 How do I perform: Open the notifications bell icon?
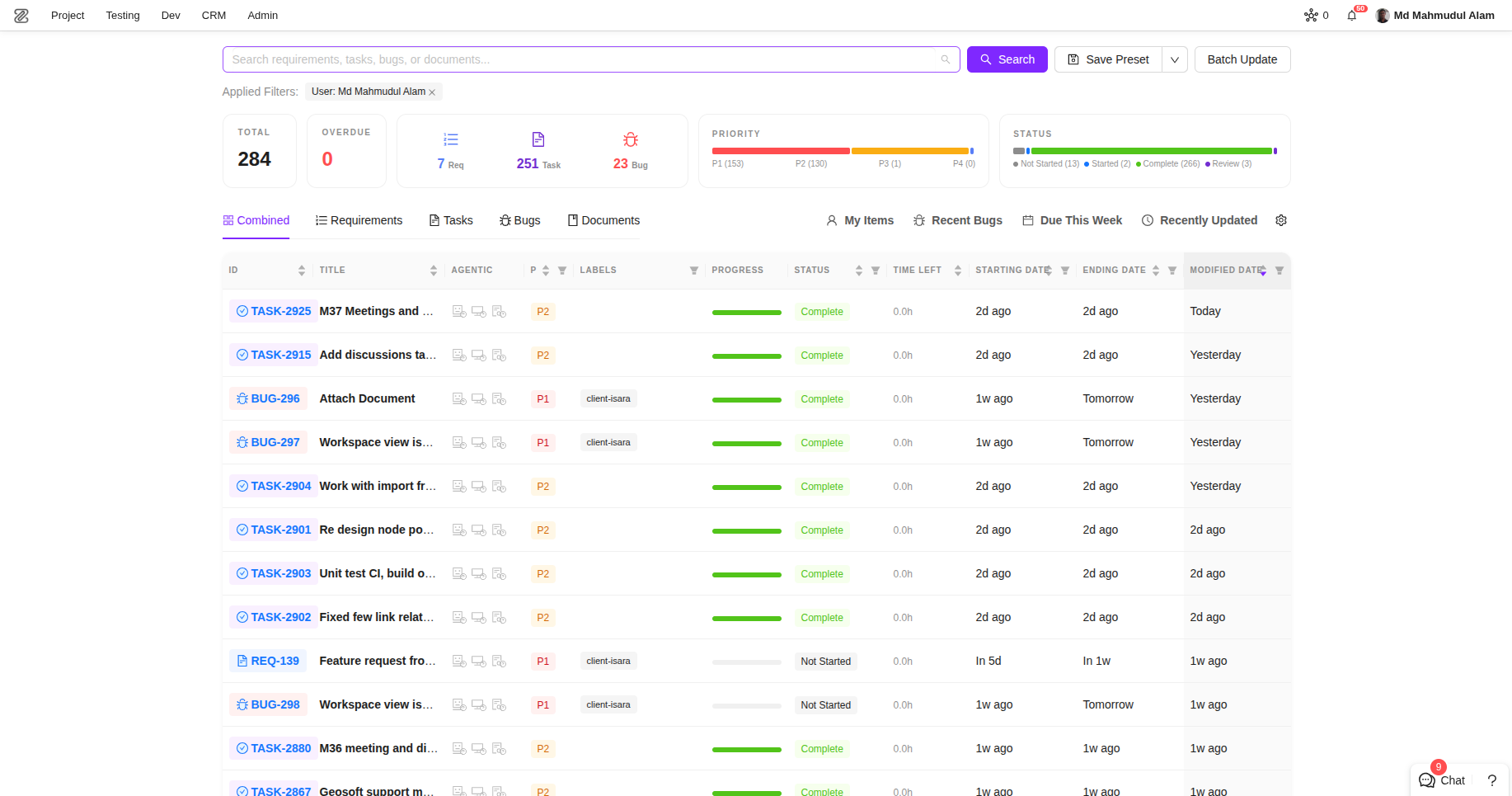point(1351,16)
